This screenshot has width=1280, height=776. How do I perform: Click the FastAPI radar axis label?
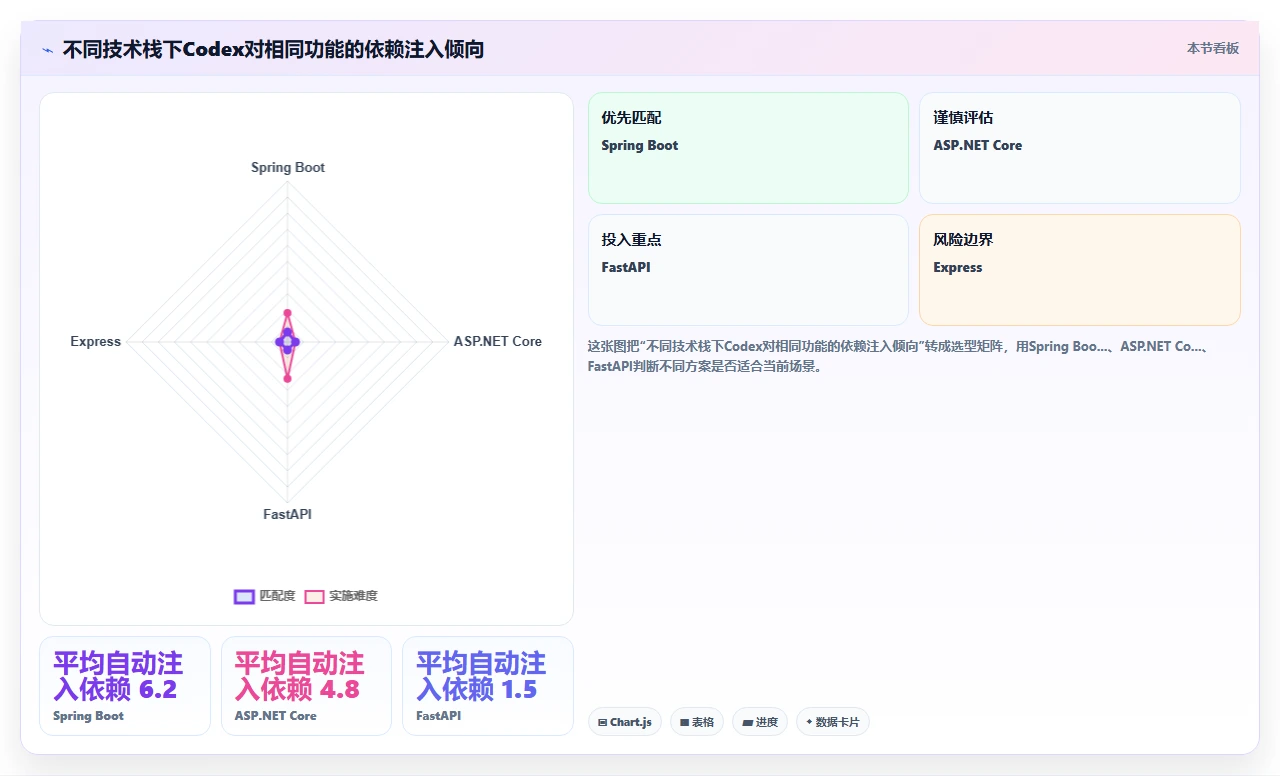288,514
